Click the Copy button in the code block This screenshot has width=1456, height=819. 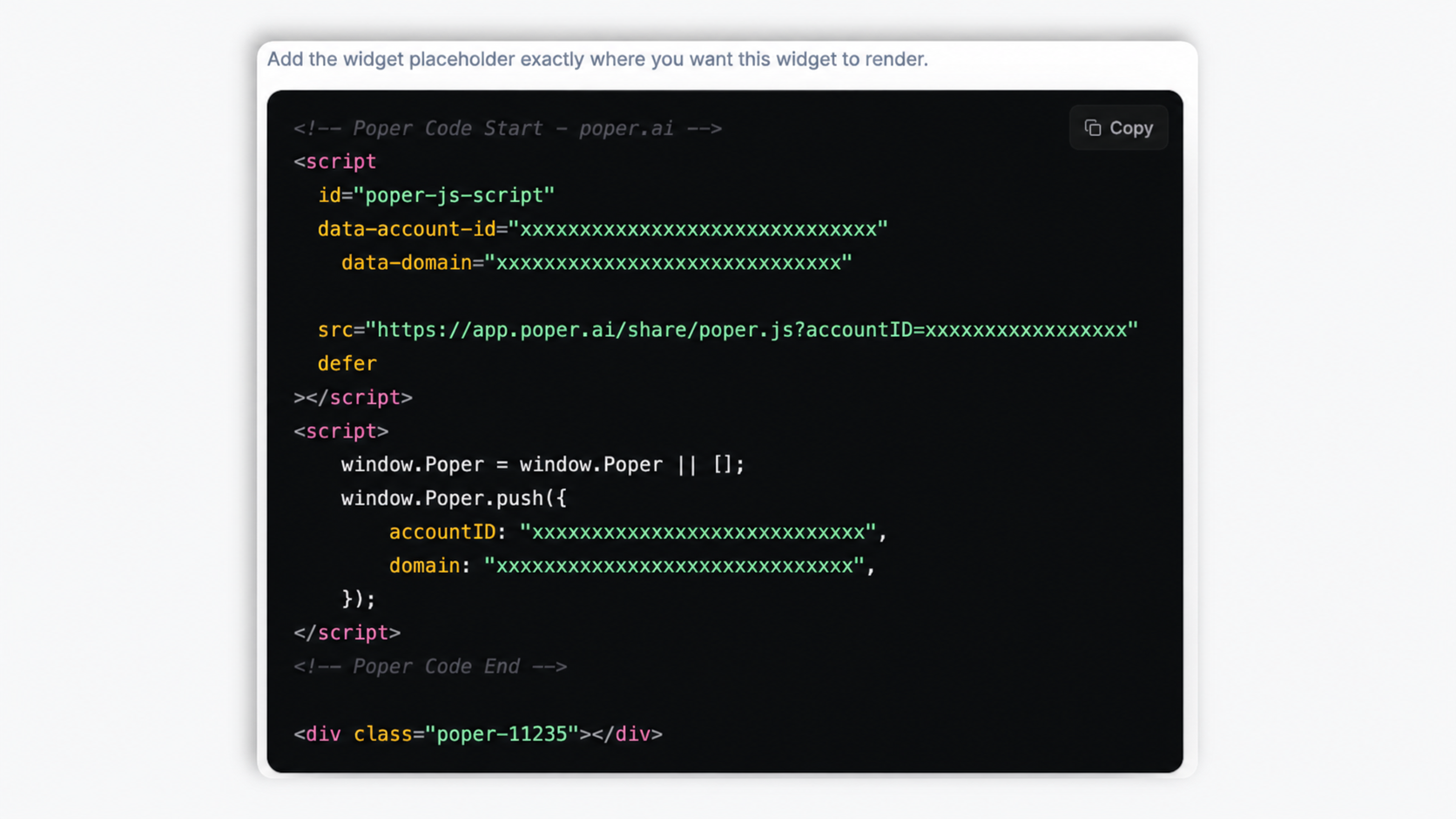(1118, 128)
